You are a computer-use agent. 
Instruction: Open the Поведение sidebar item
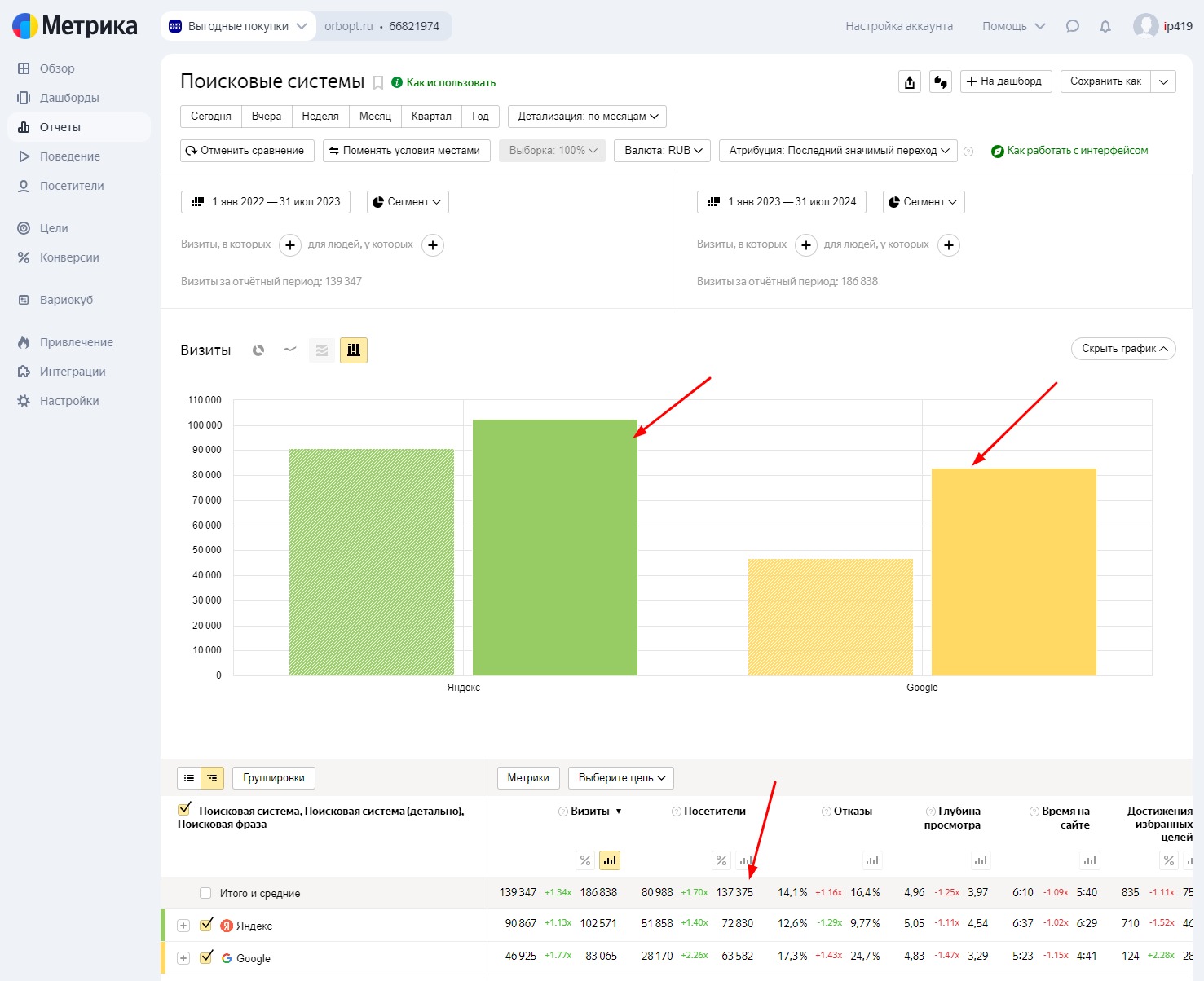[x=70, y=156]
